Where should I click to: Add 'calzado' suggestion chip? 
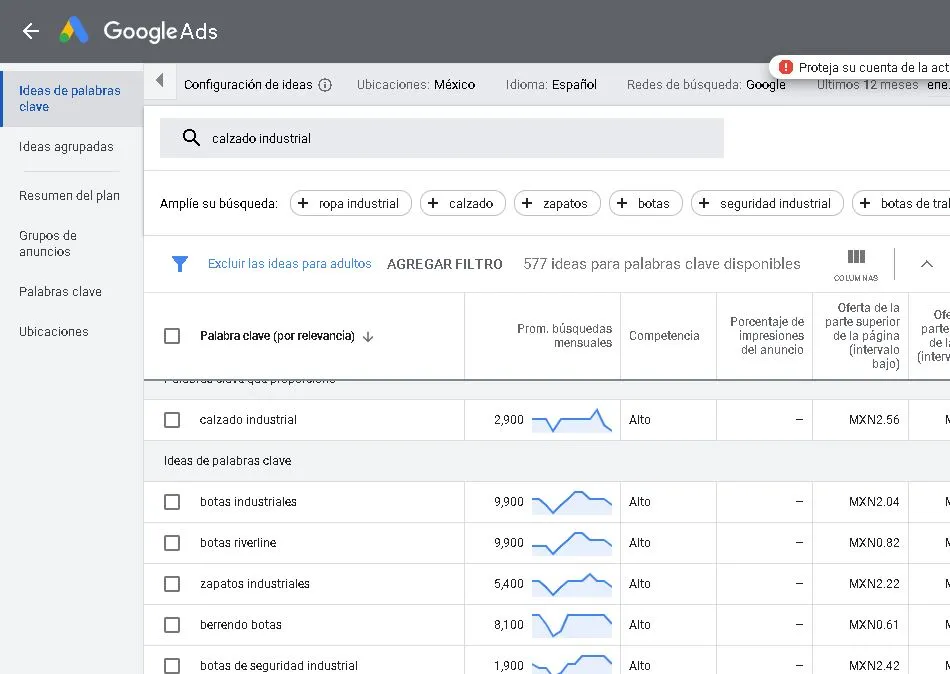click(463, 204)
